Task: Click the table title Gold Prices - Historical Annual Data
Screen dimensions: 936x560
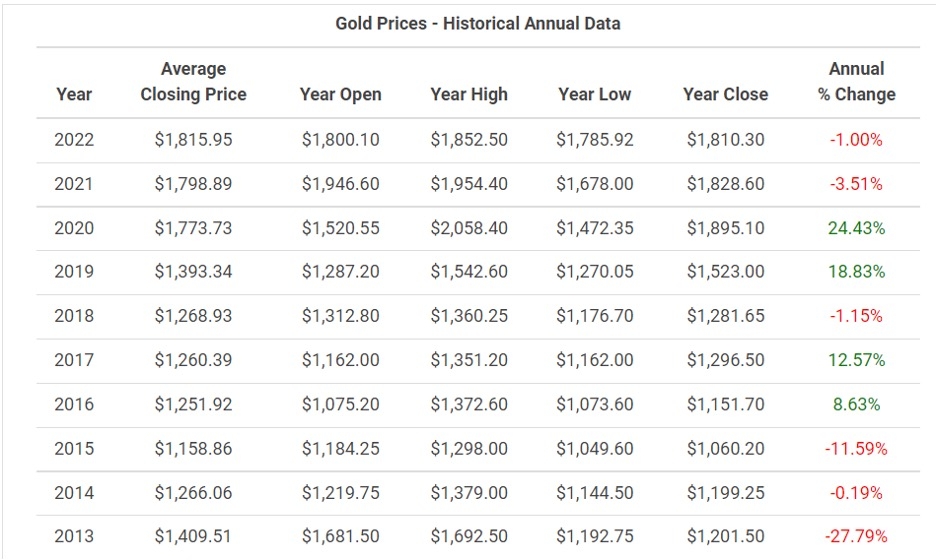Action: coord(478,23)
